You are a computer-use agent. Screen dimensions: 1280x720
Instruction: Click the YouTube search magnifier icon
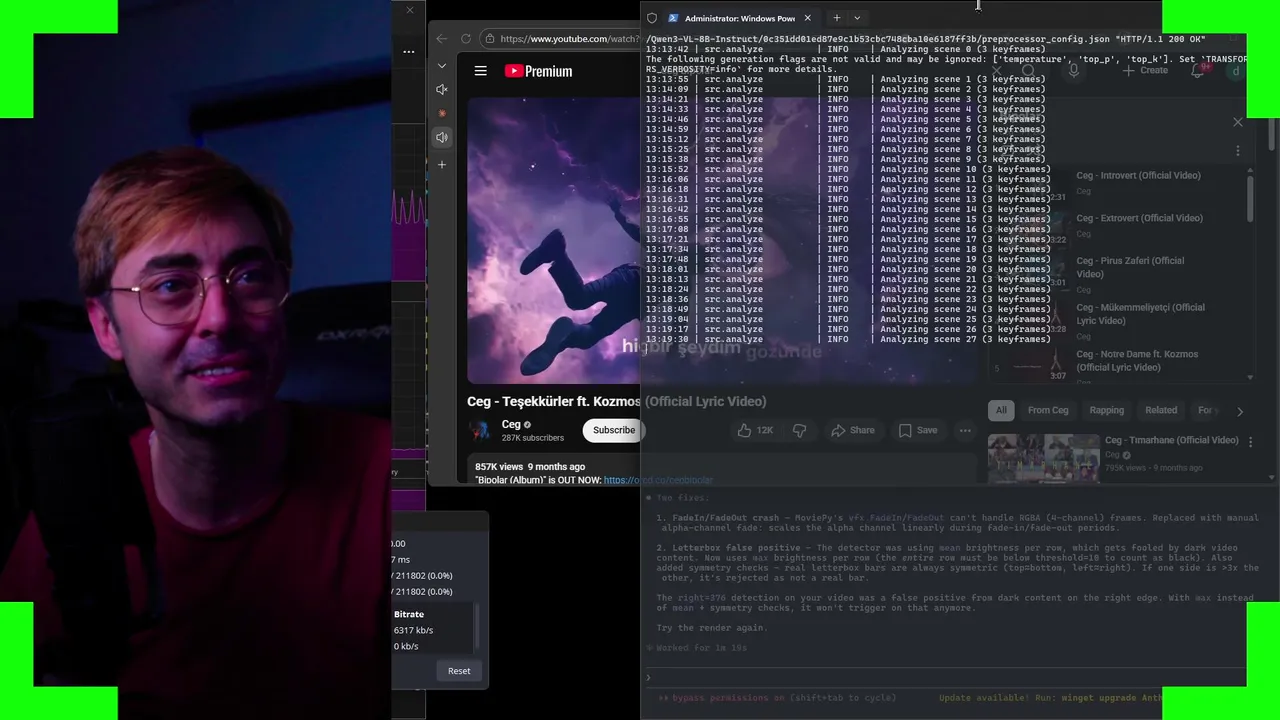click(1028, 70)
